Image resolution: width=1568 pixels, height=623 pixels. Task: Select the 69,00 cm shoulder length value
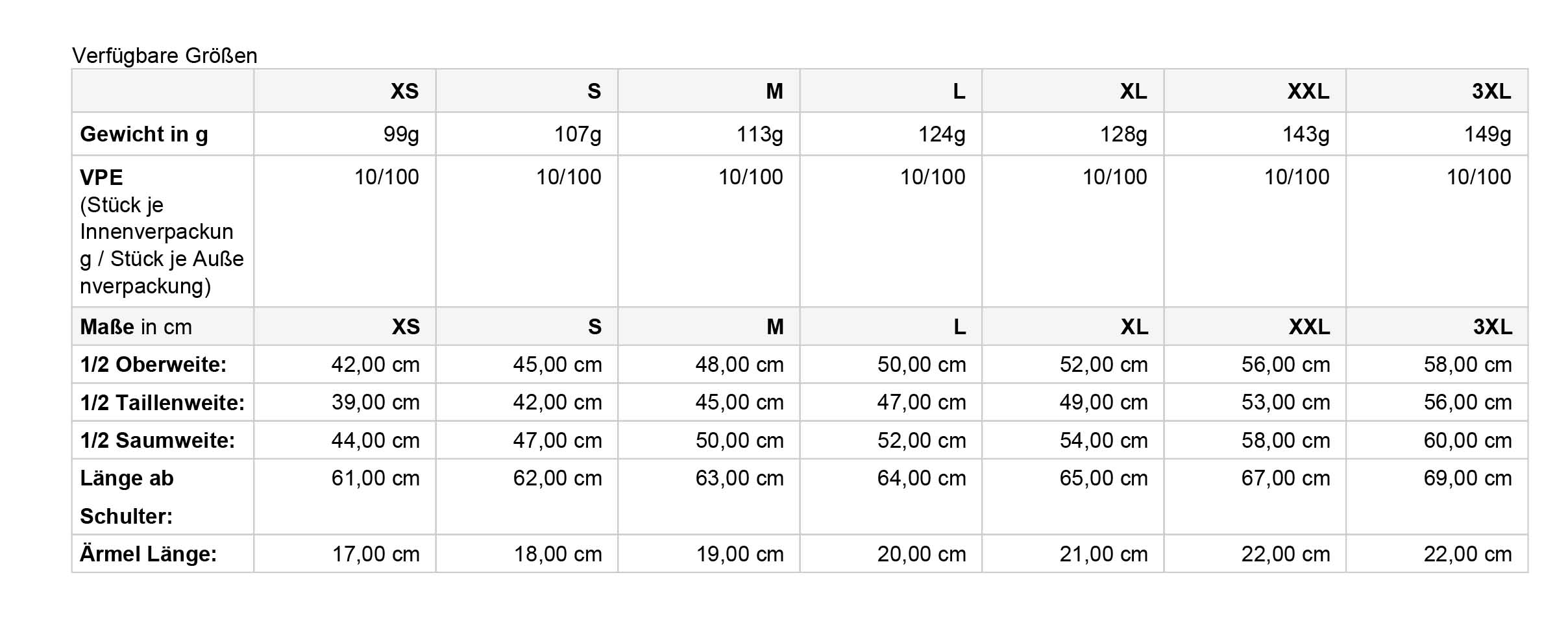pos(1467,478)
